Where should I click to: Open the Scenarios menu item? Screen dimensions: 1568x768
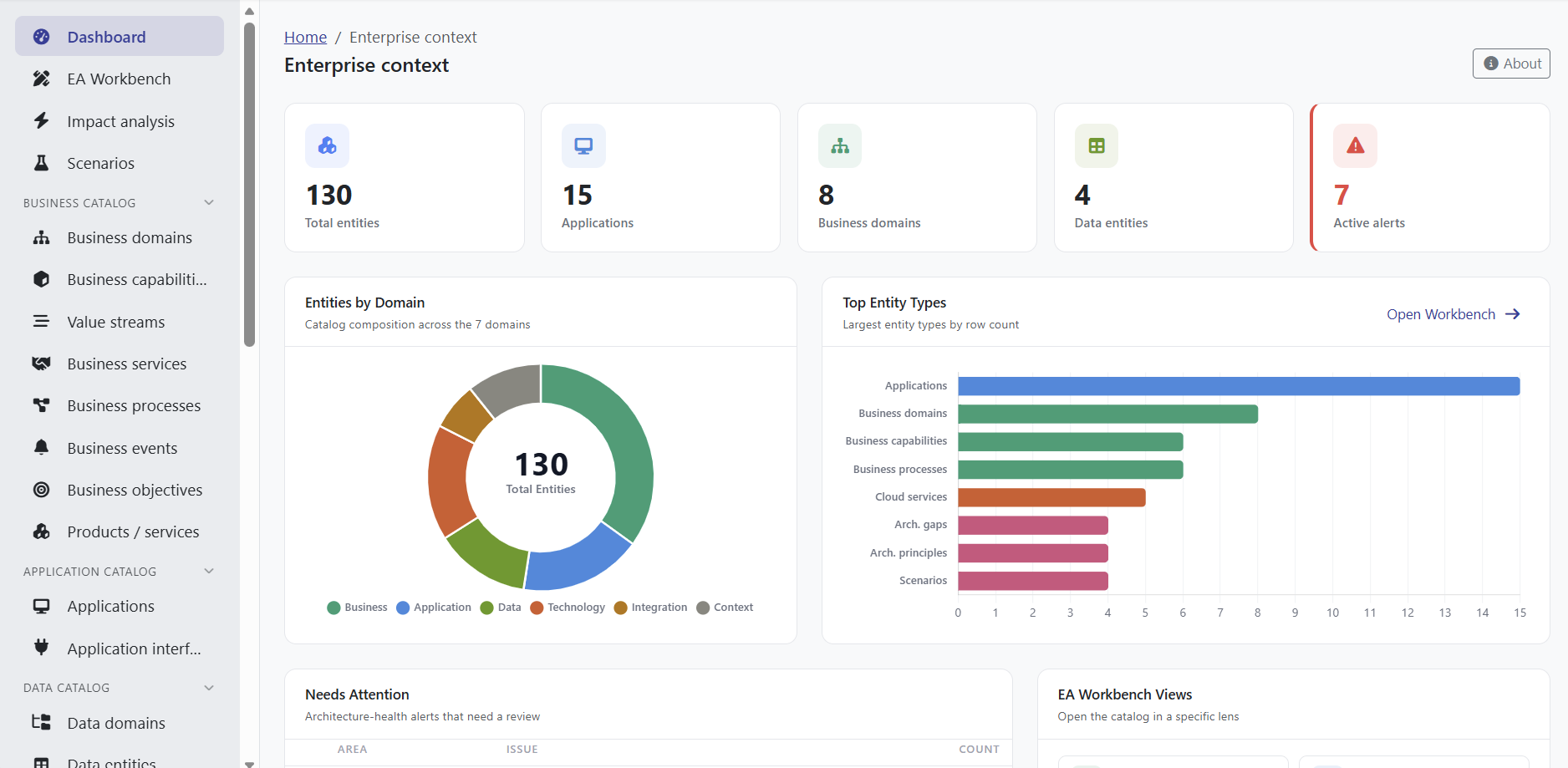[120, 163]
